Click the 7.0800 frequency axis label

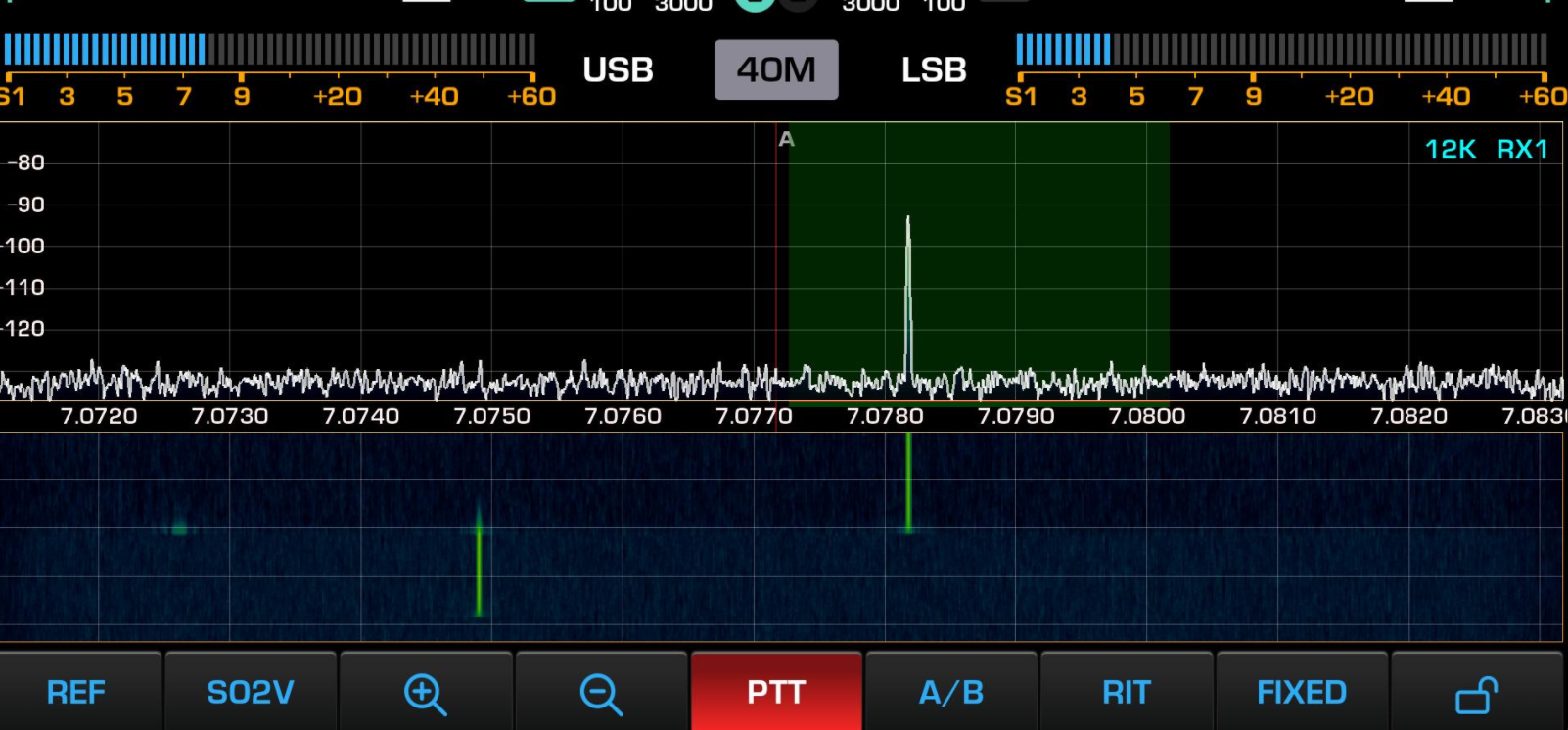(1146, 416)
